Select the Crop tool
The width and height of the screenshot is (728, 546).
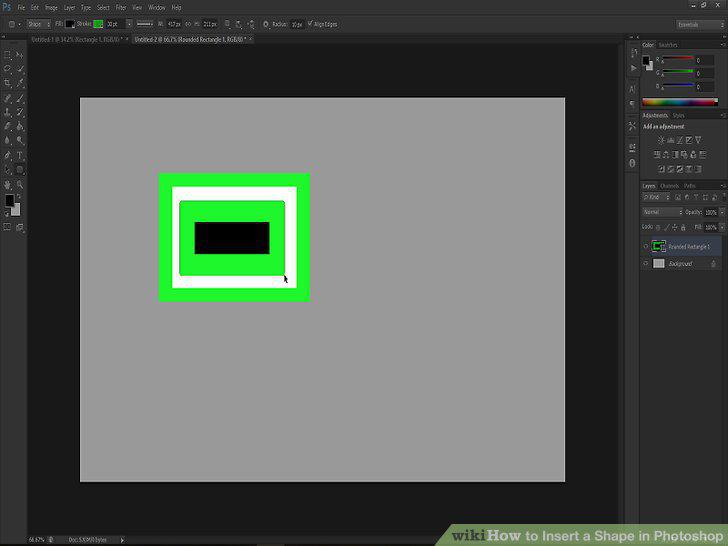(x=7, y=84)
